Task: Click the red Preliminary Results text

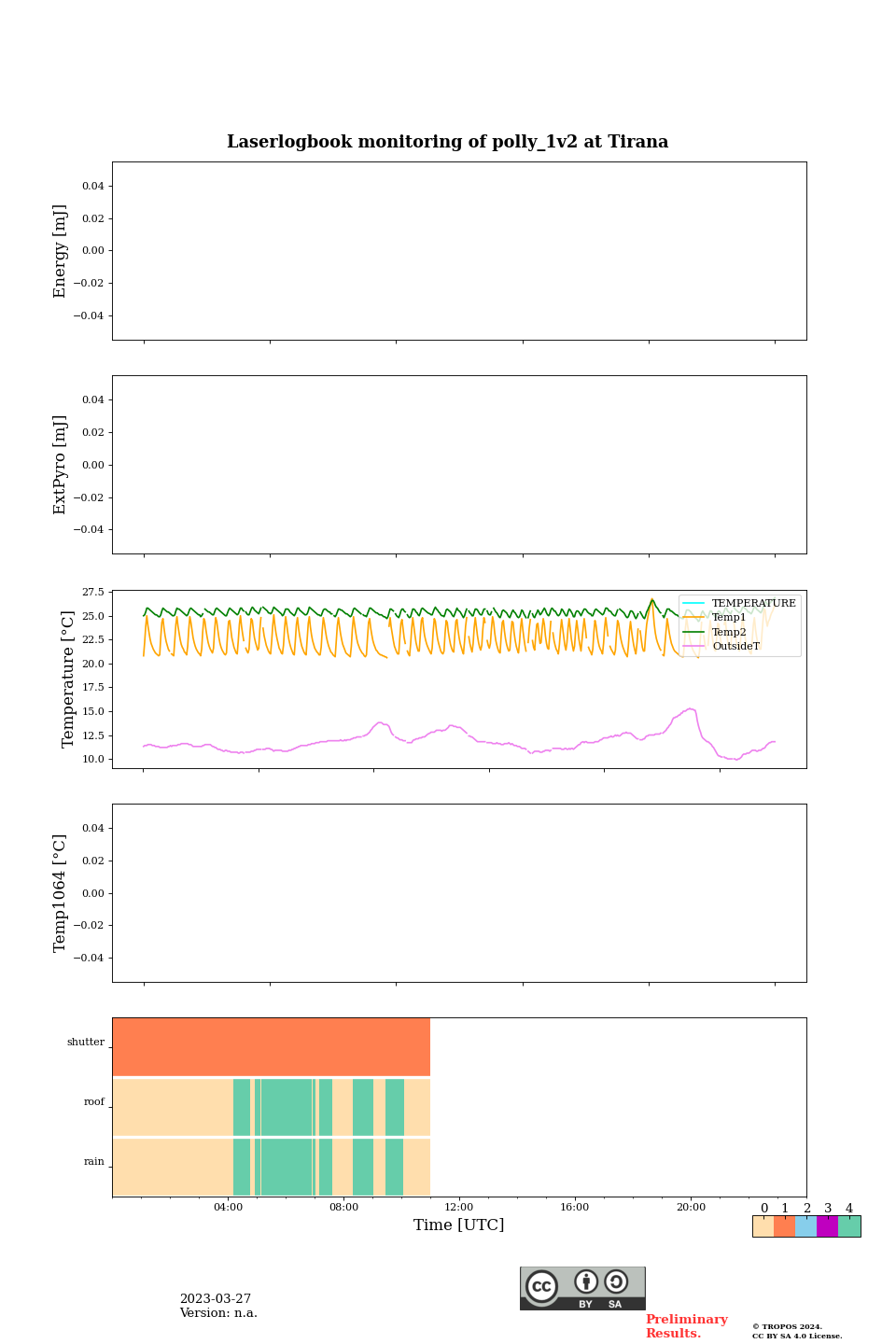Action: [687, 1326]
